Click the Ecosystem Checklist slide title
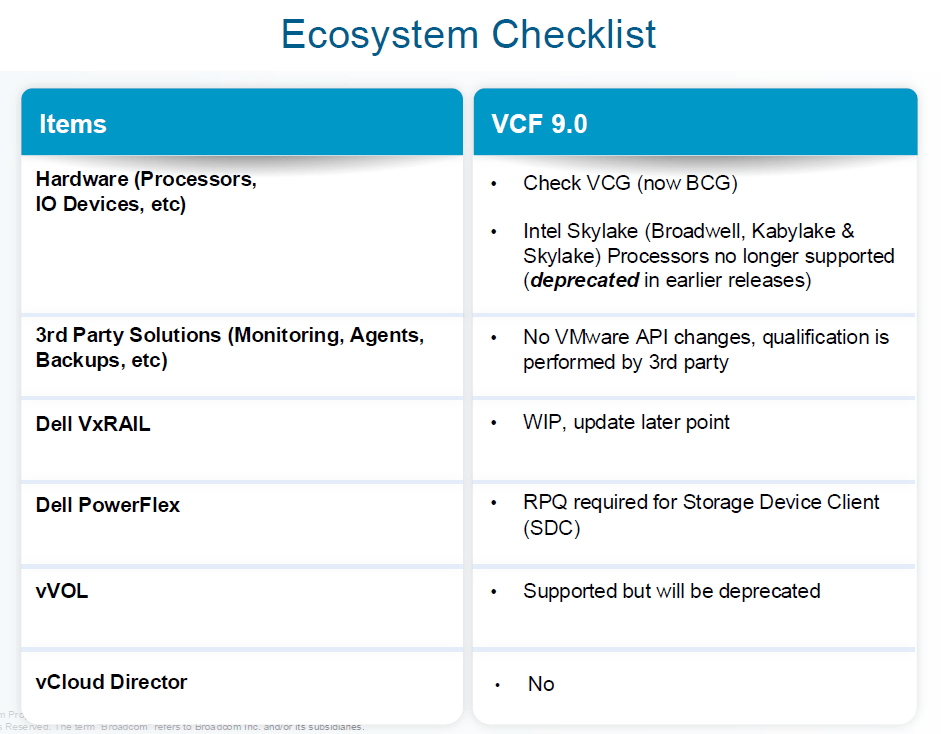The height and width of the screenshot is (734, 941). 468,34
